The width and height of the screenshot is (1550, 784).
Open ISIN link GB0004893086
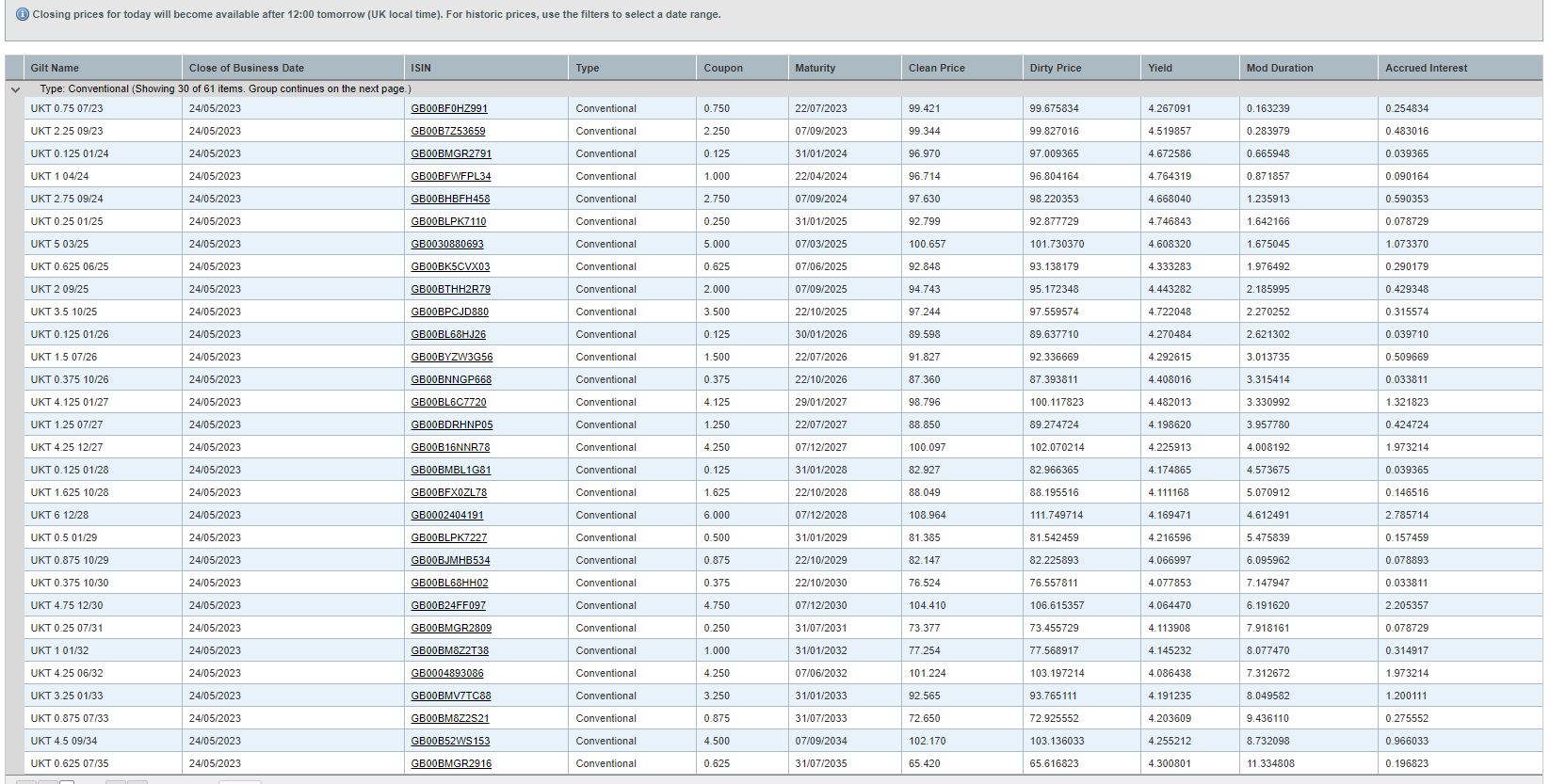(447, 673)
